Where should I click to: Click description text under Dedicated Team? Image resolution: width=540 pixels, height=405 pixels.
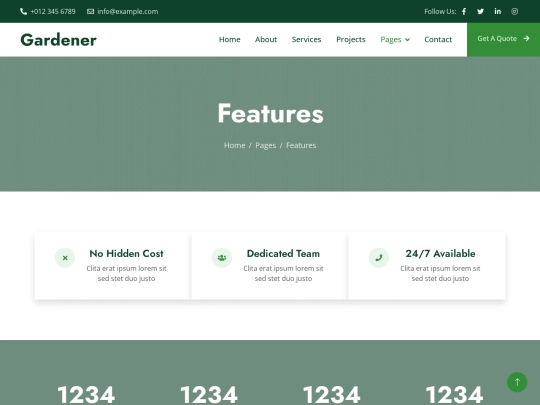[283, 273]
